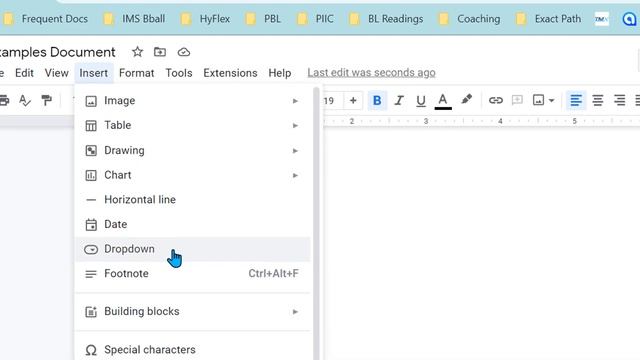
Task: Insert a Horizontal line
Action: click(193, 200)
